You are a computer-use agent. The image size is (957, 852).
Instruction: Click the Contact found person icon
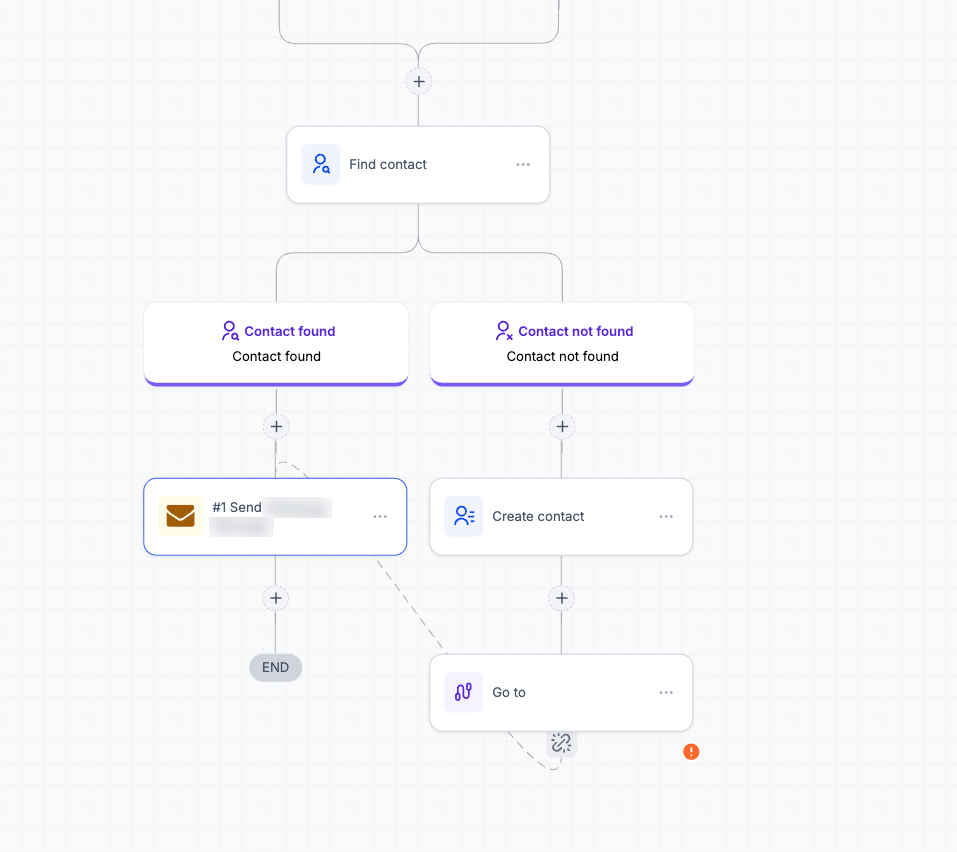230,331
